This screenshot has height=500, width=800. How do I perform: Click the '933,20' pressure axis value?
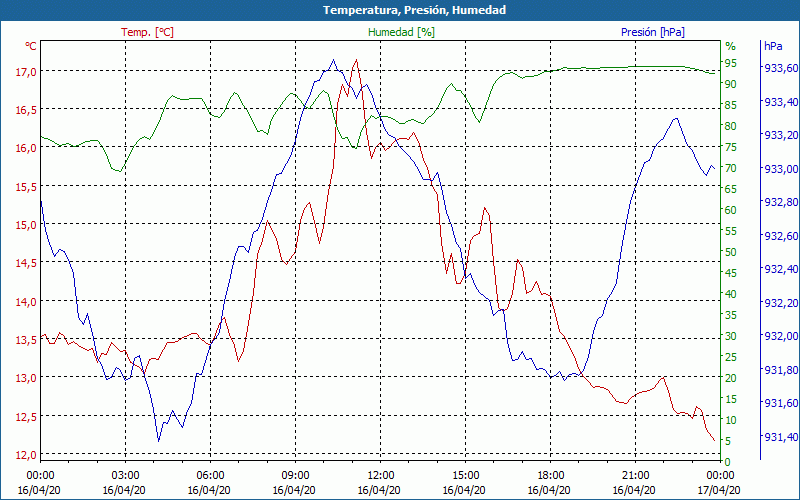coord(781,135)
